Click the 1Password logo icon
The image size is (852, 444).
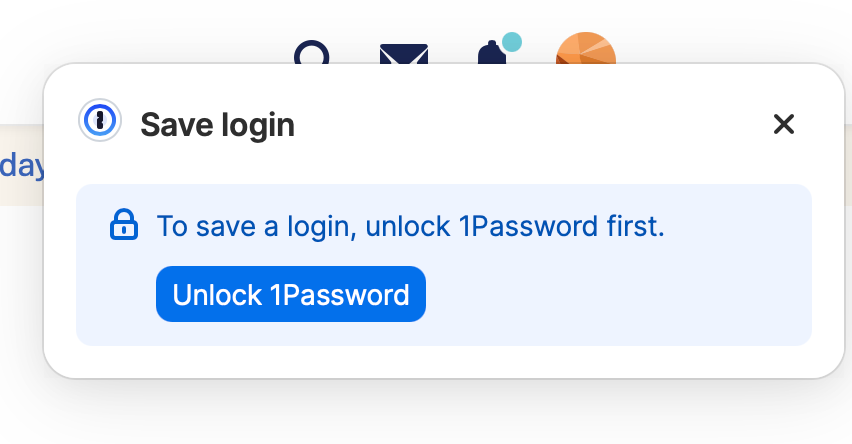tap(100, 121)
